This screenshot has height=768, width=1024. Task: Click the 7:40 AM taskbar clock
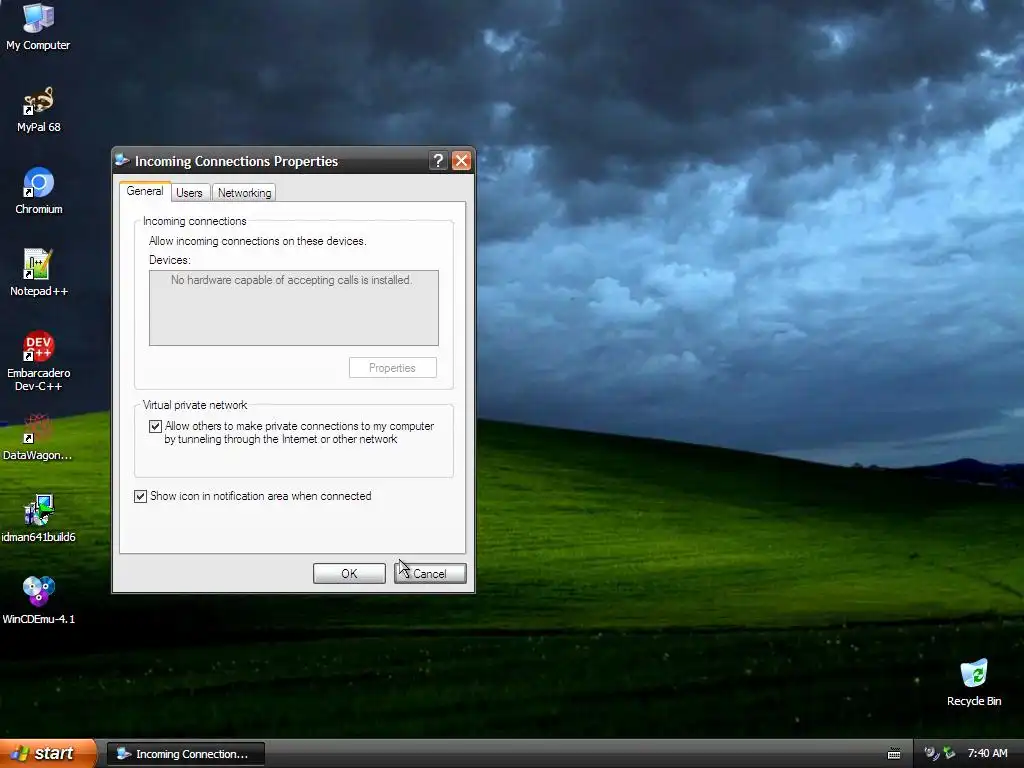(x=987, y=753)
